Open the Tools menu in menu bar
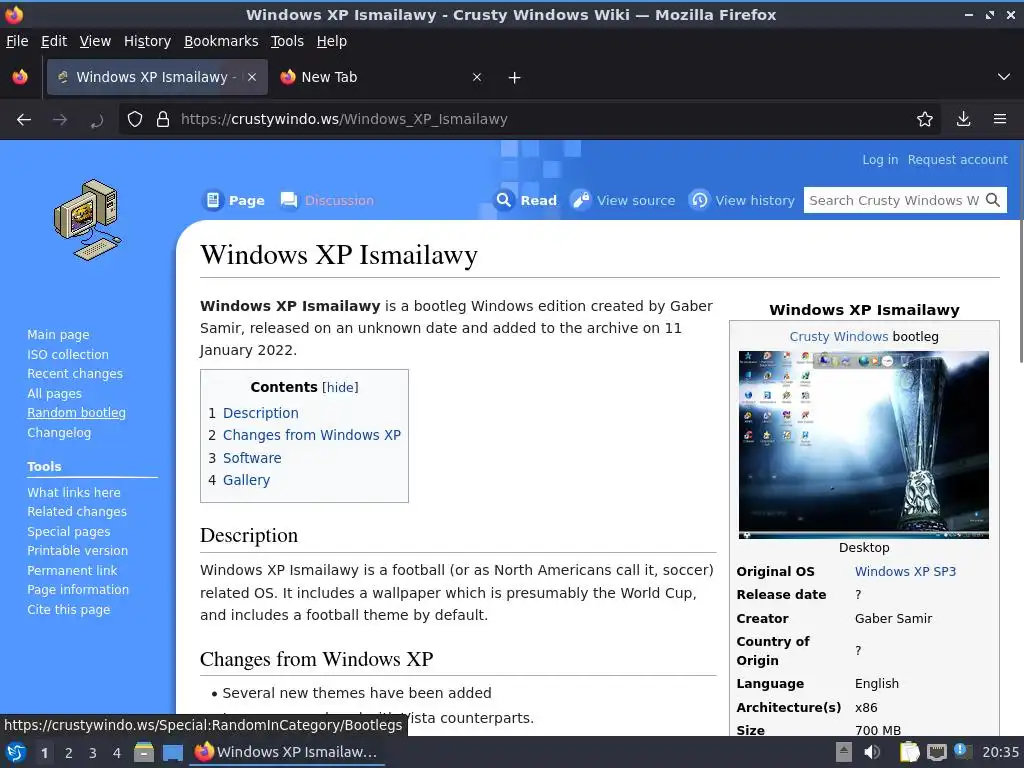This screenshot has width=1024, height=768. pos(287,41)
